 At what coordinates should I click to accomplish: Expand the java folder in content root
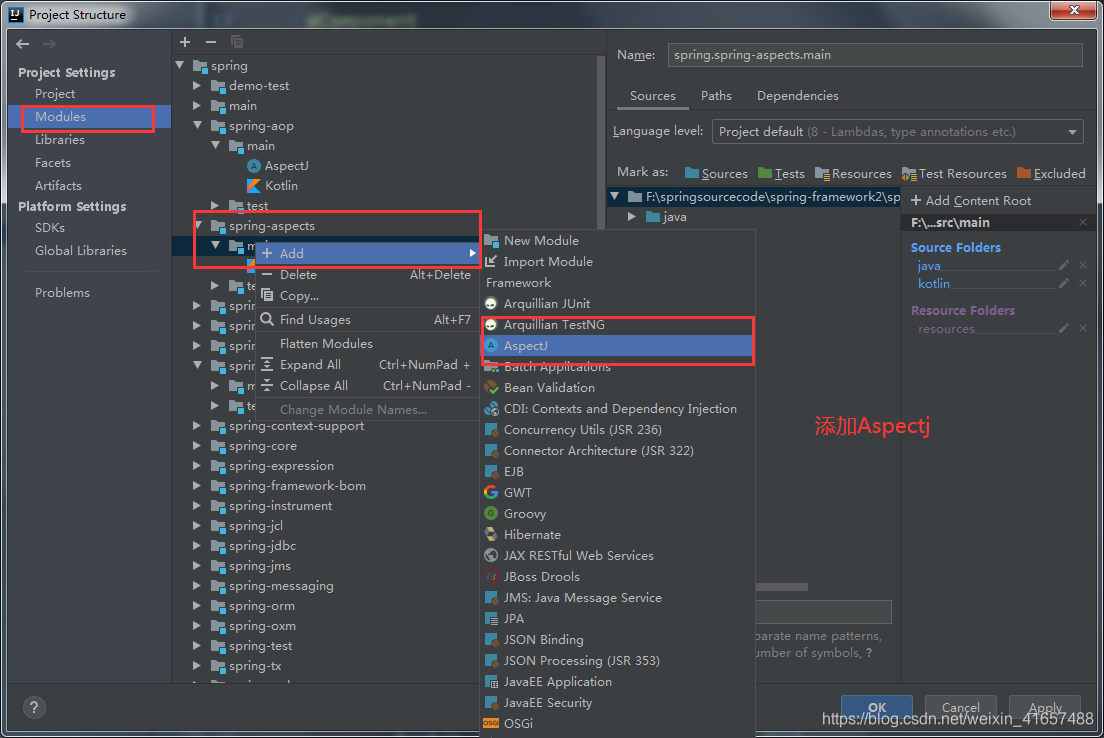pos(632,217)
